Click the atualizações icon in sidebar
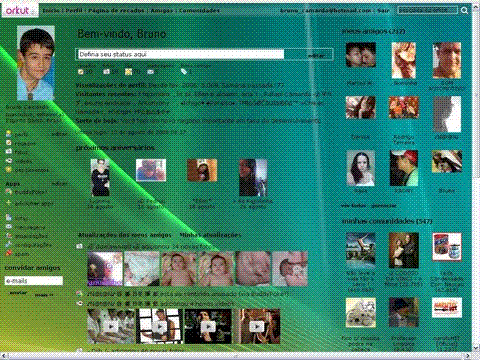This screenshot has height=360, width=480. click(9, 236)
